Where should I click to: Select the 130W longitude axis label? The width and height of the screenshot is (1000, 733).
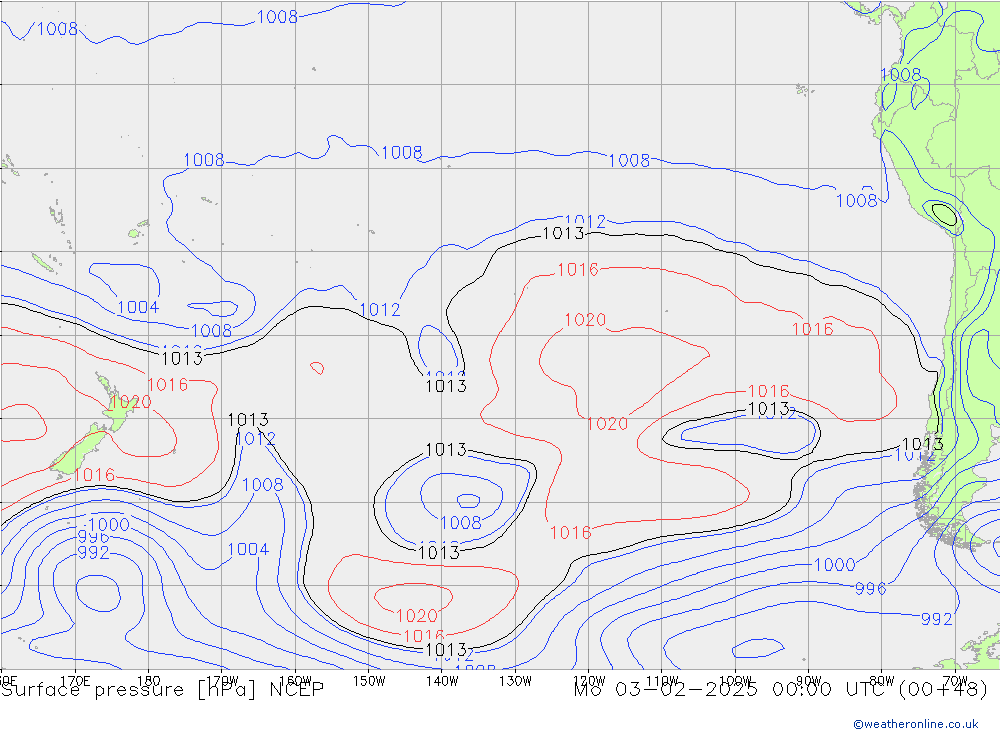pyautogui.click(x=515, y=681)
